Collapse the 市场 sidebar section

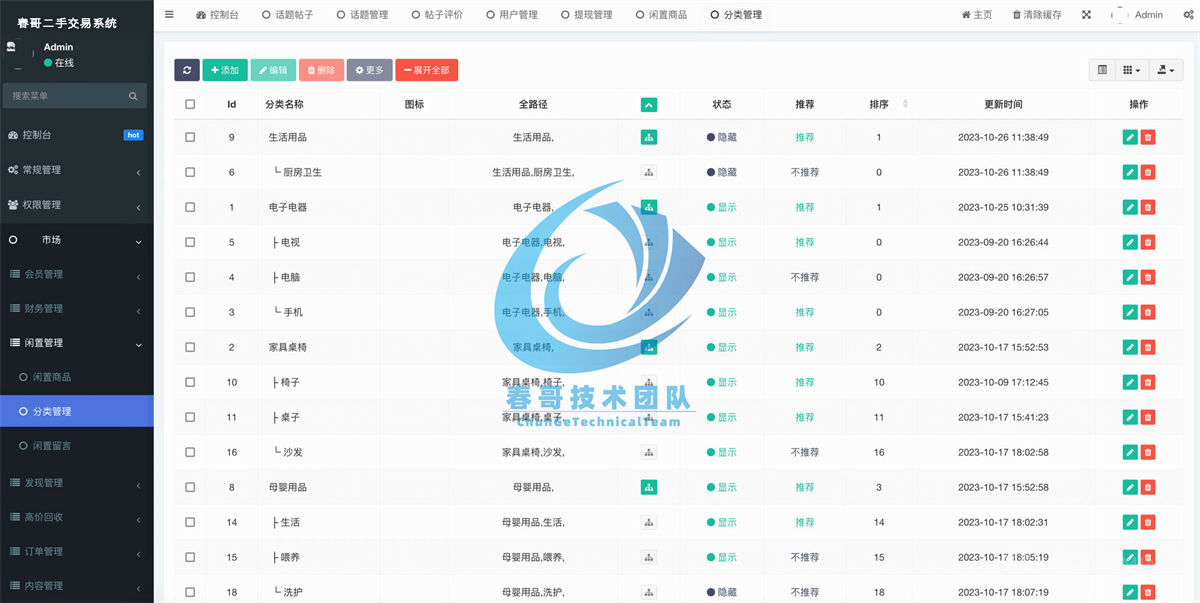coord(77,240)
